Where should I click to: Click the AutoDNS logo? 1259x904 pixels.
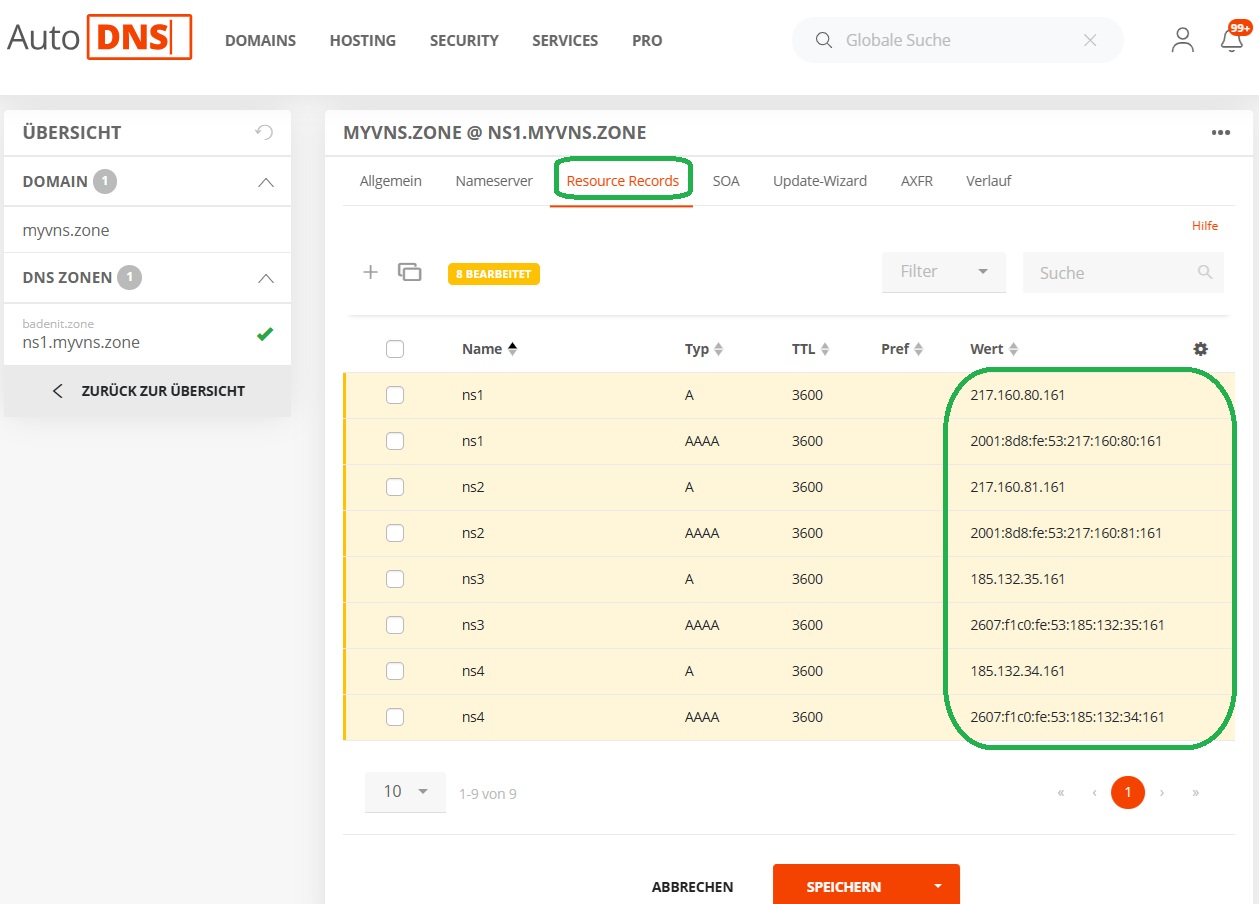(x=99, y=38)
